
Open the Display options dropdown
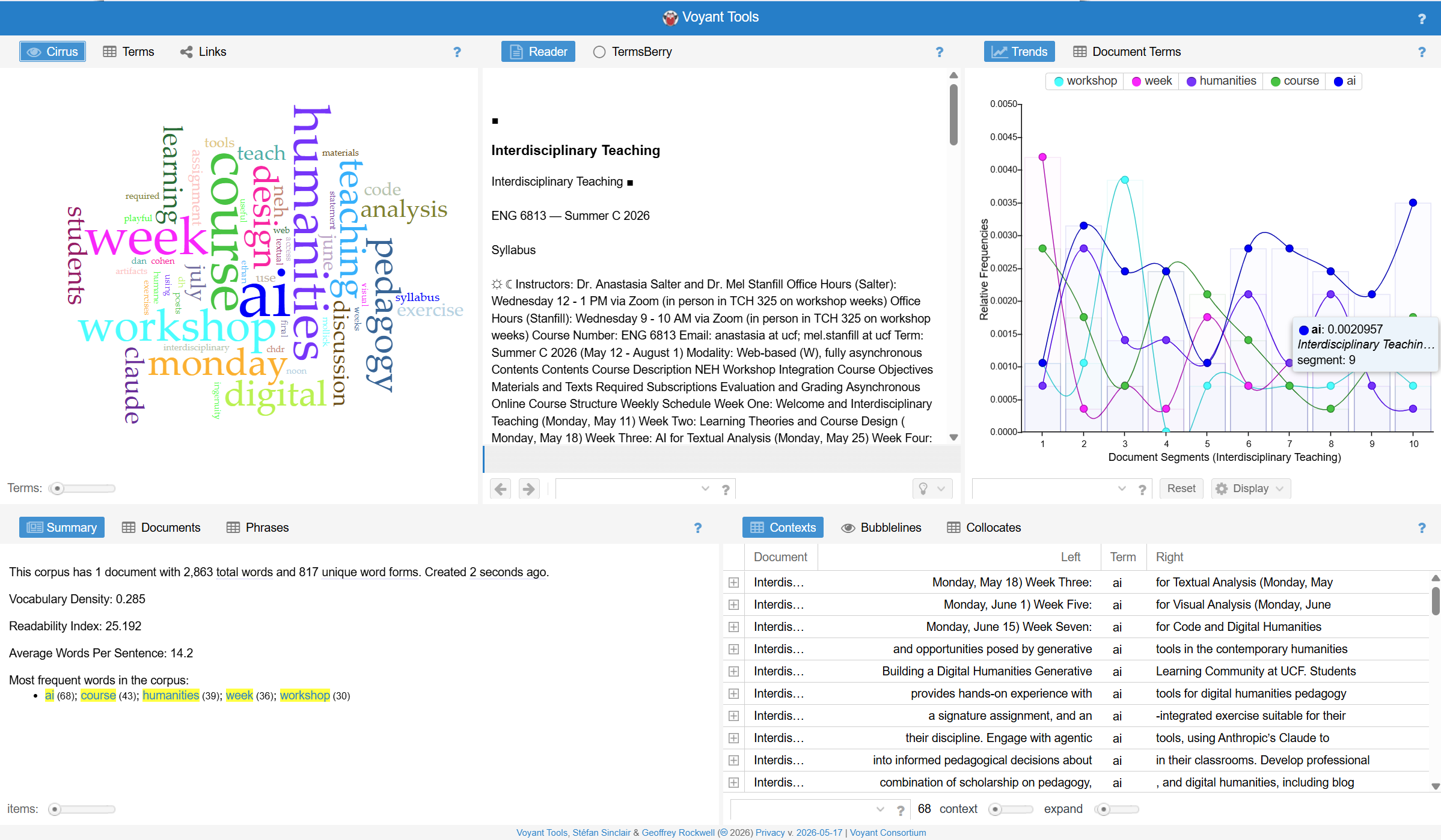point(1251,489)
